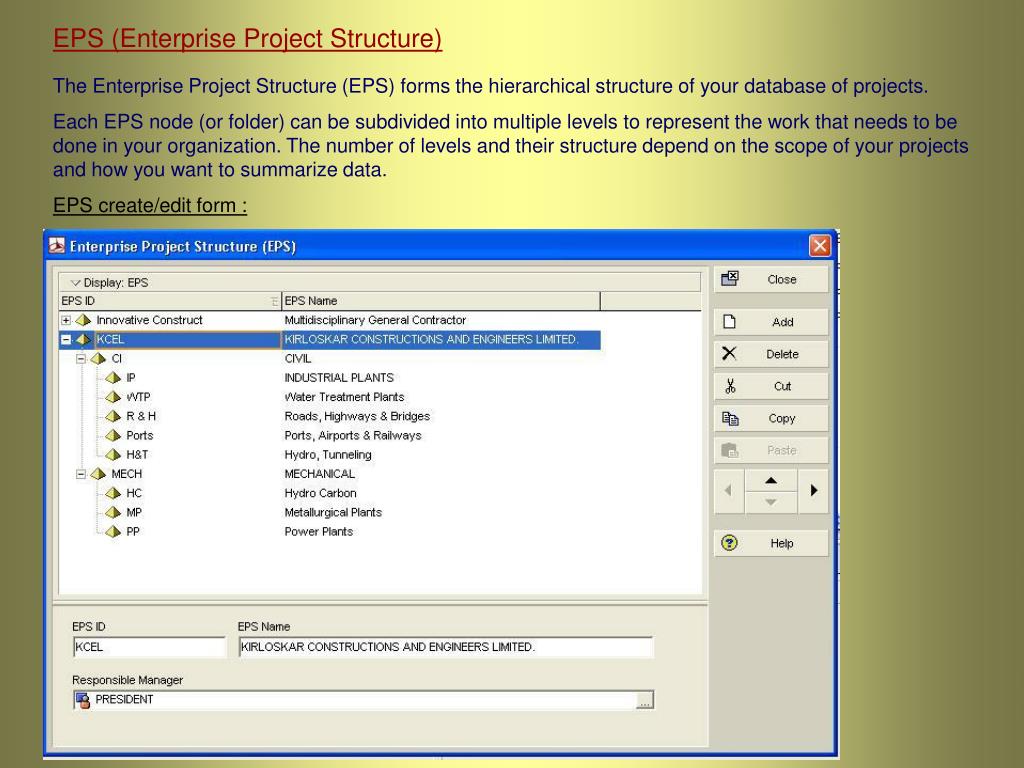
Task: Click the H&T node pyramid icon
Action: [113, 455]
